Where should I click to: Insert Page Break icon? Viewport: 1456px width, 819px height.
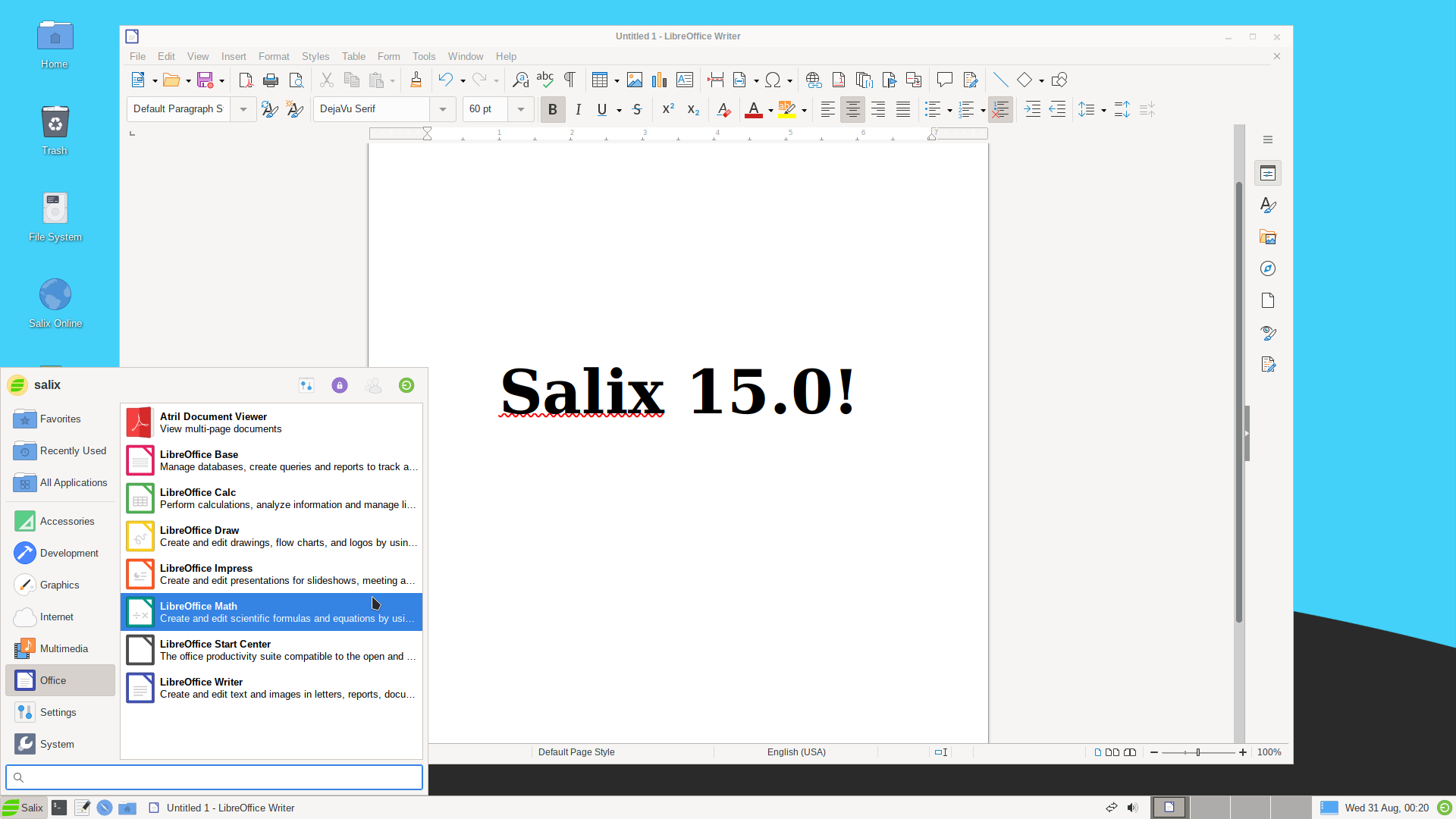[715, 80]
